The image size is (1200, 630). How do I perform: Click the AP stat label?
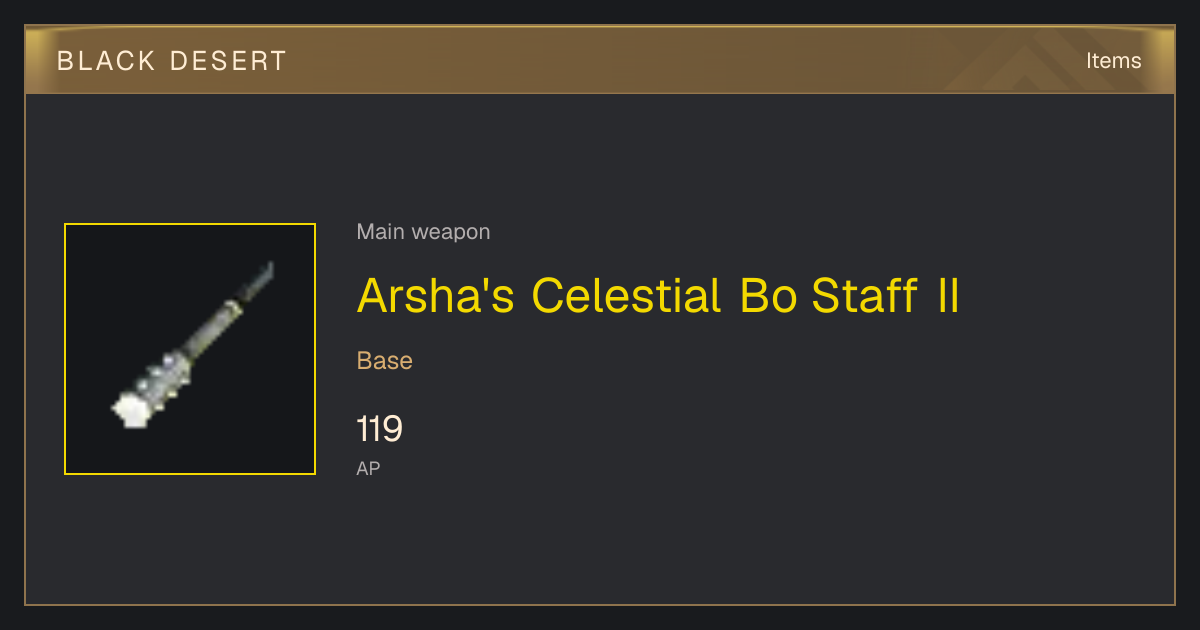368,468
